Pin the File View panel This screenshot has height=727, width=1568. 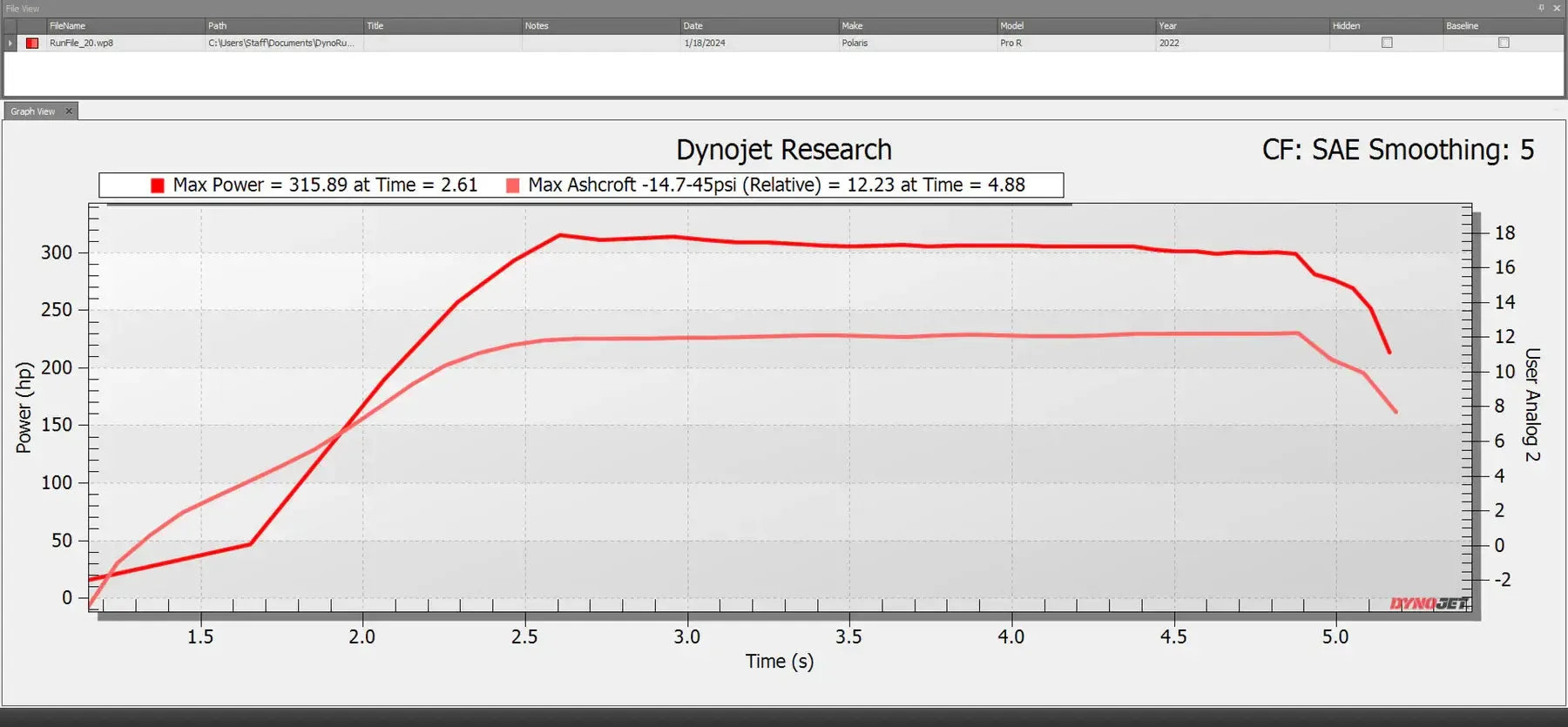[x=1541, y=8]
